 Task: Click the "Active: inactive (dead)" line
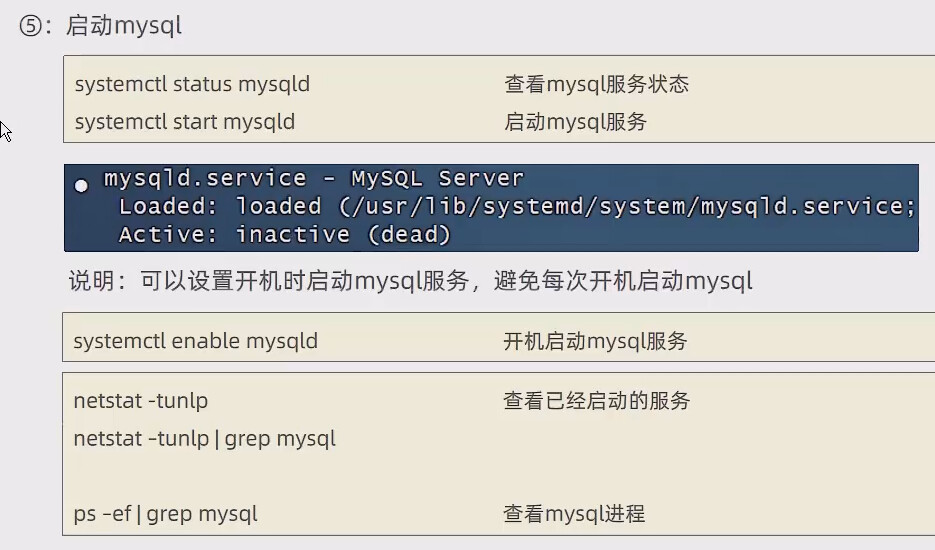point(284,235)
